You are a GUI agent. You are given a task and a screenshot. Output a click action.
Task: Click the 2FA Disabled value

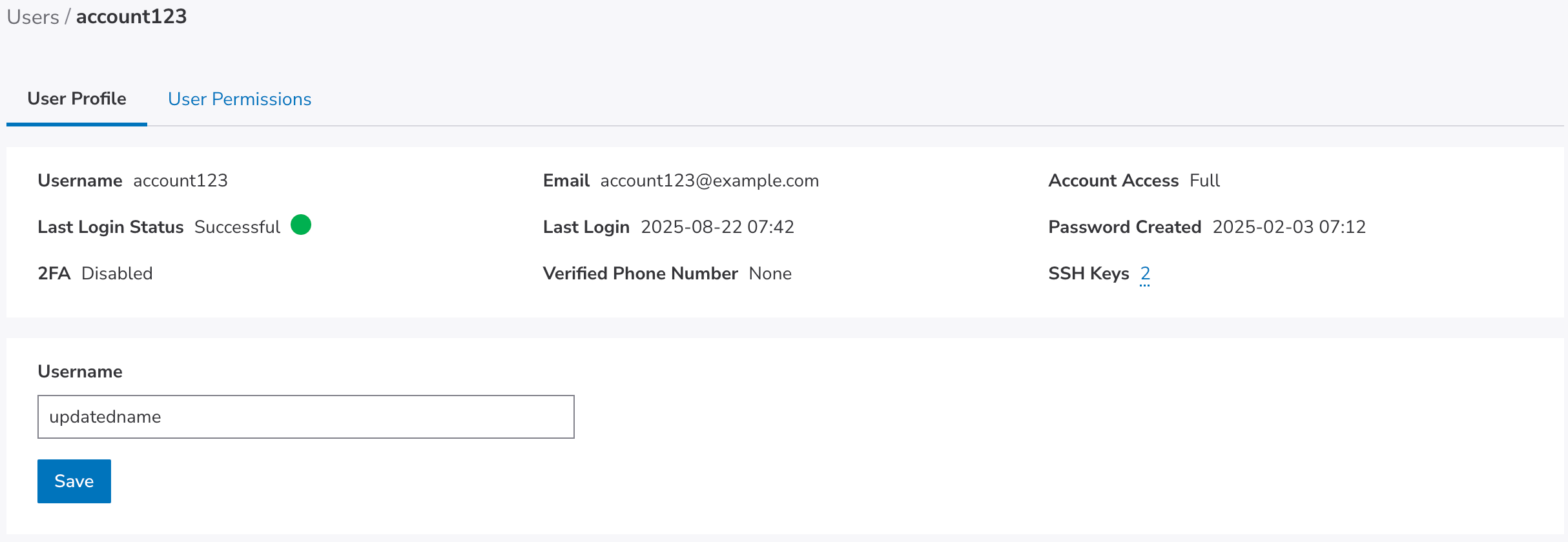(117, 274)
